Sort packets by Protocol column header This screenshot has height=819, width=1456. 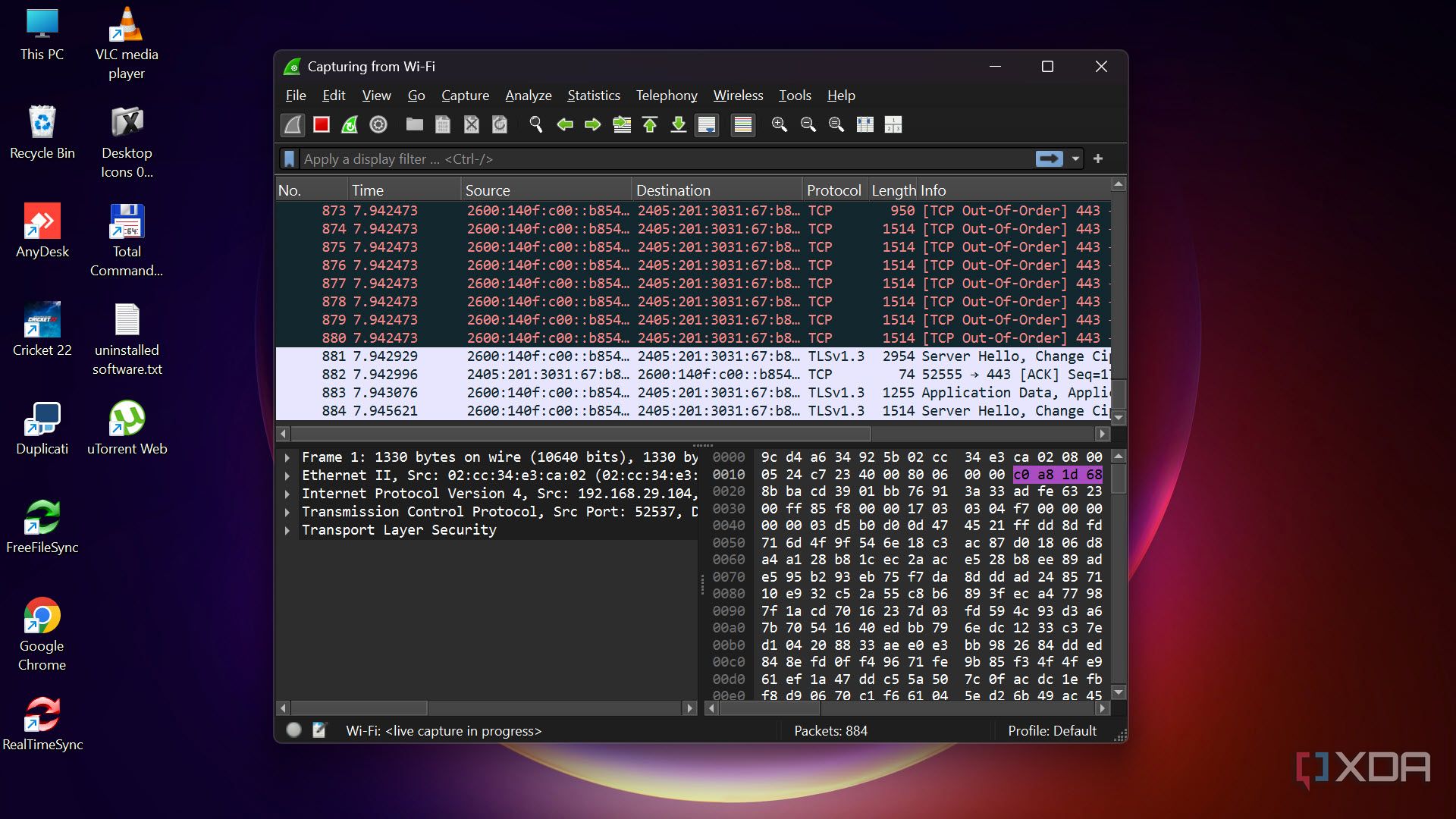click(833, 190)
